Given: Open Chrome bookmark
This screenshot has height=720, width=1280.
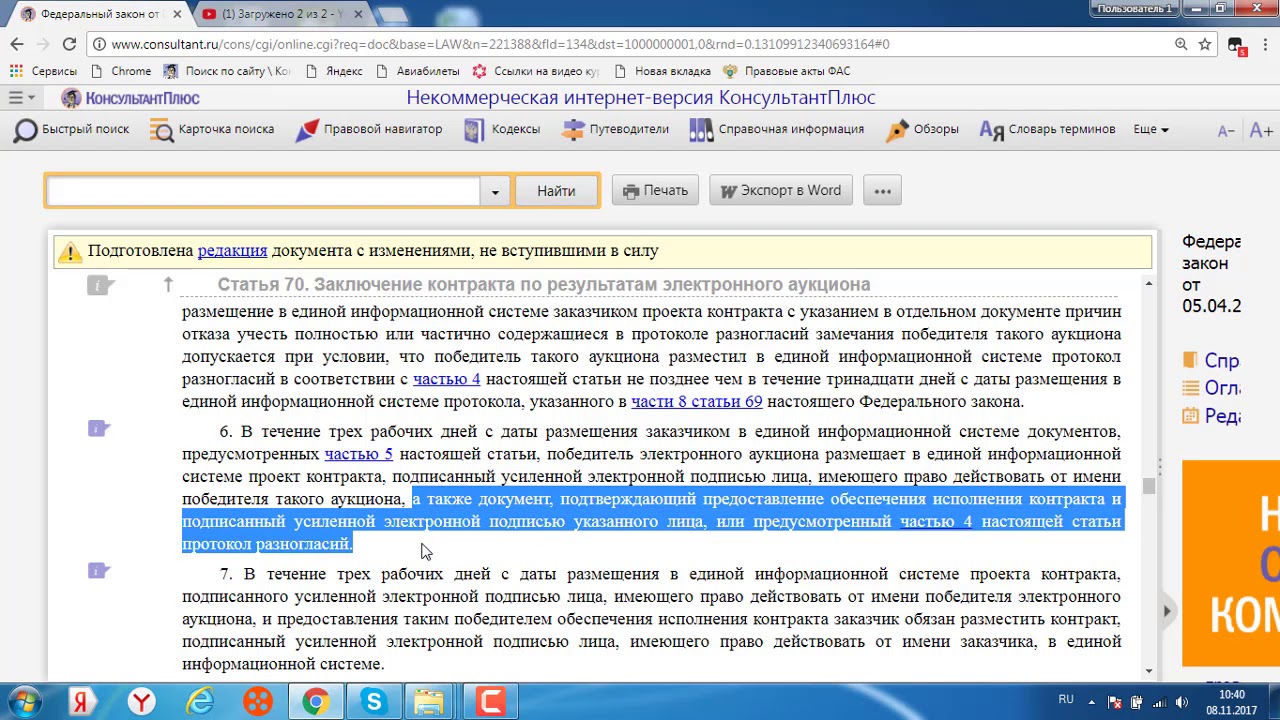Looking at the screenshot, I should click(120, 71).
